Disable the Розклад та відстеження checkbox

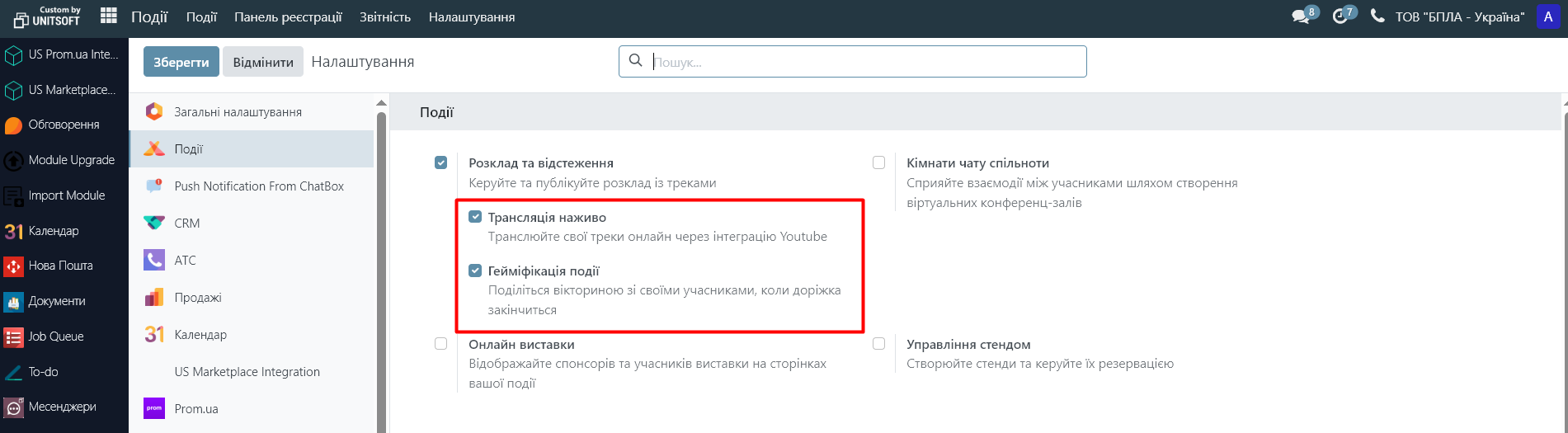point(441,163)
